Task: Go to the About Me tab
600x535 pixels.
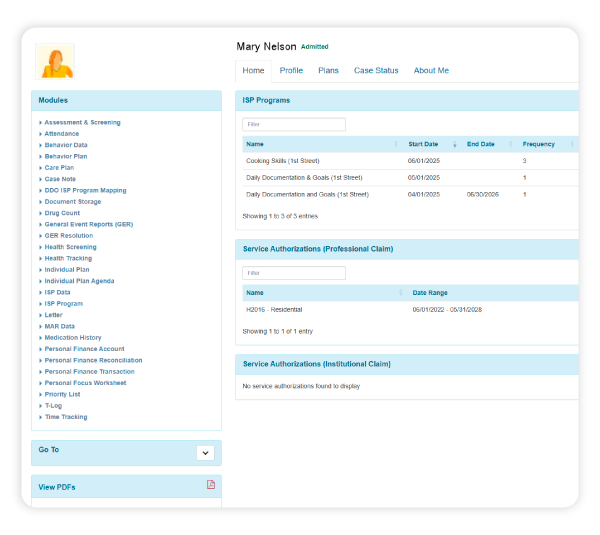Action: point(431,71)
